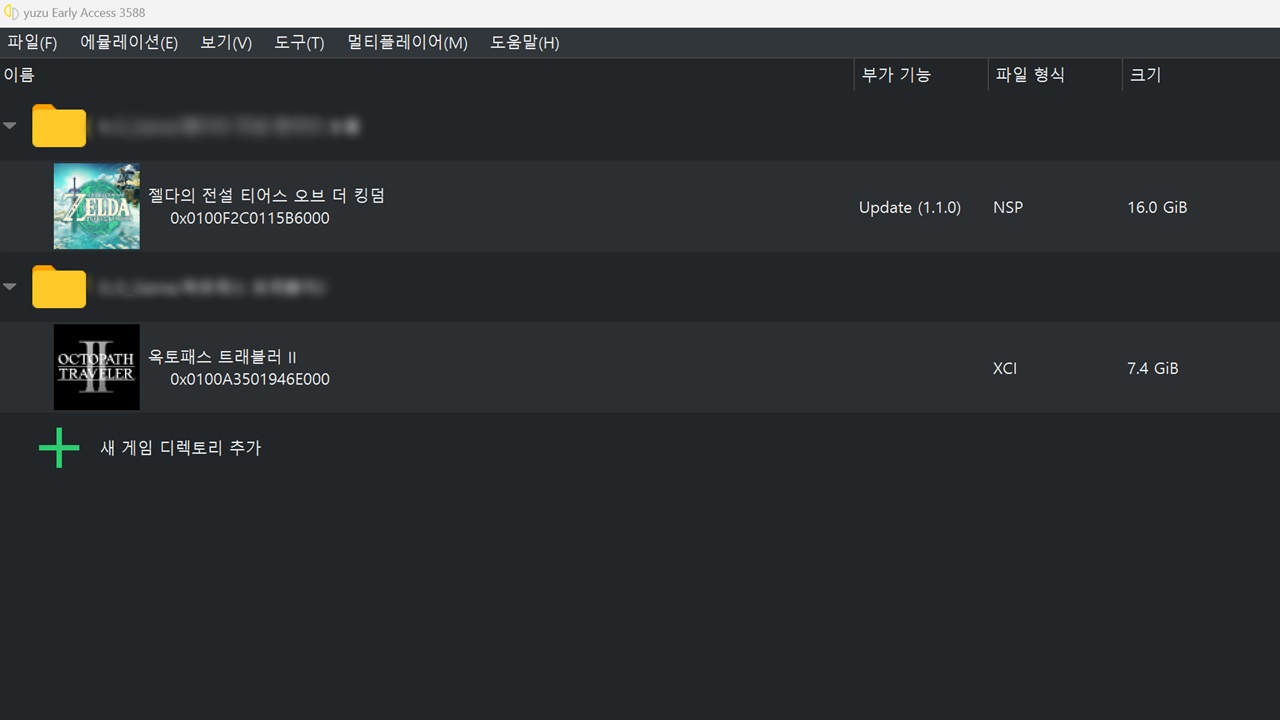Select the Octopath Traveler II cover art
The height and width of the screenshot is (720, 1280).
pyautogui.click(x=97, y=367)
